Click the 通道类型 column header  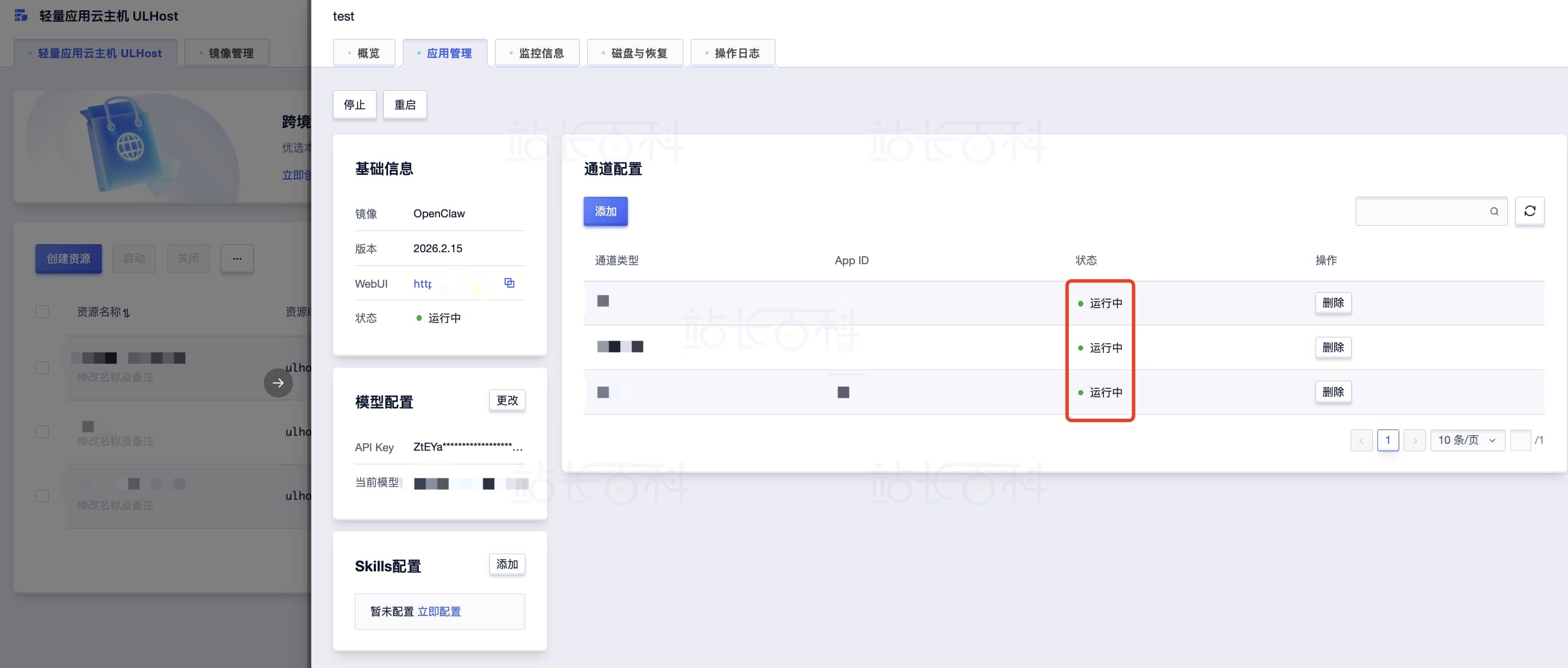click(x=616, y=260)
